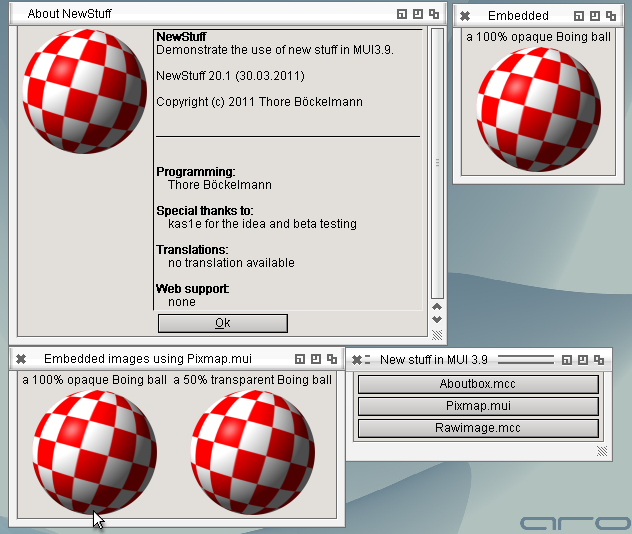This screenshot has width=632, height=534.
Task: Open the Rawimage.mcc demo
Action: [x=477, y=428]
